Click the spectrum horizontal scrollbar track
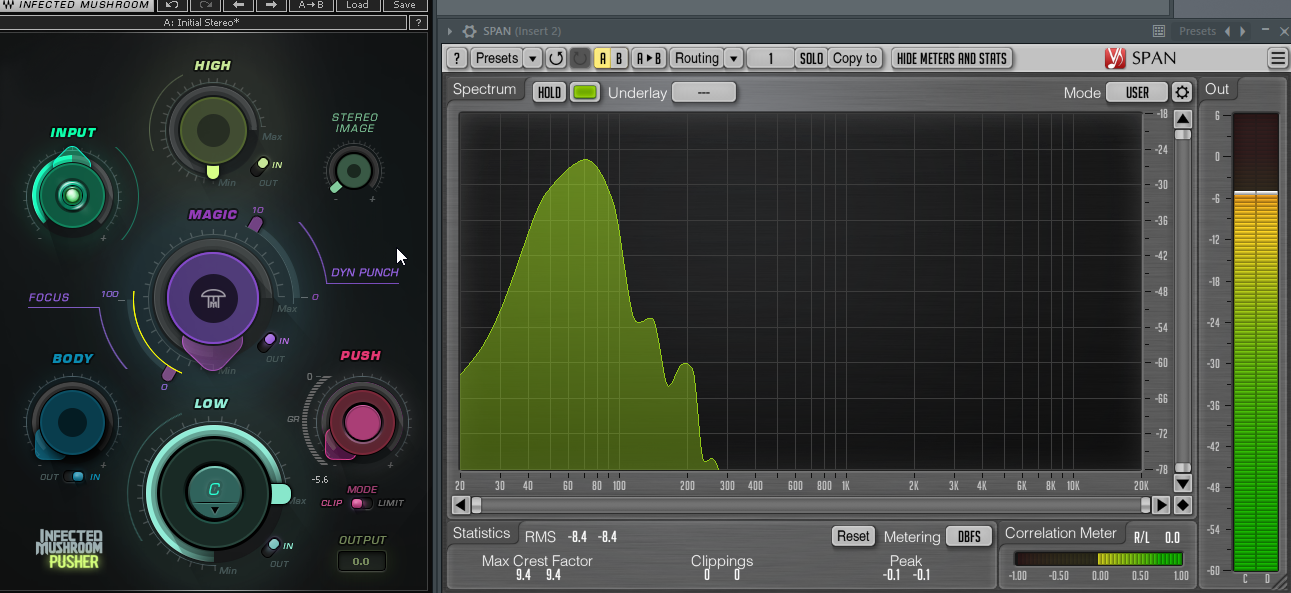Screen dimensions: 1291x593 tap(811, 505)
